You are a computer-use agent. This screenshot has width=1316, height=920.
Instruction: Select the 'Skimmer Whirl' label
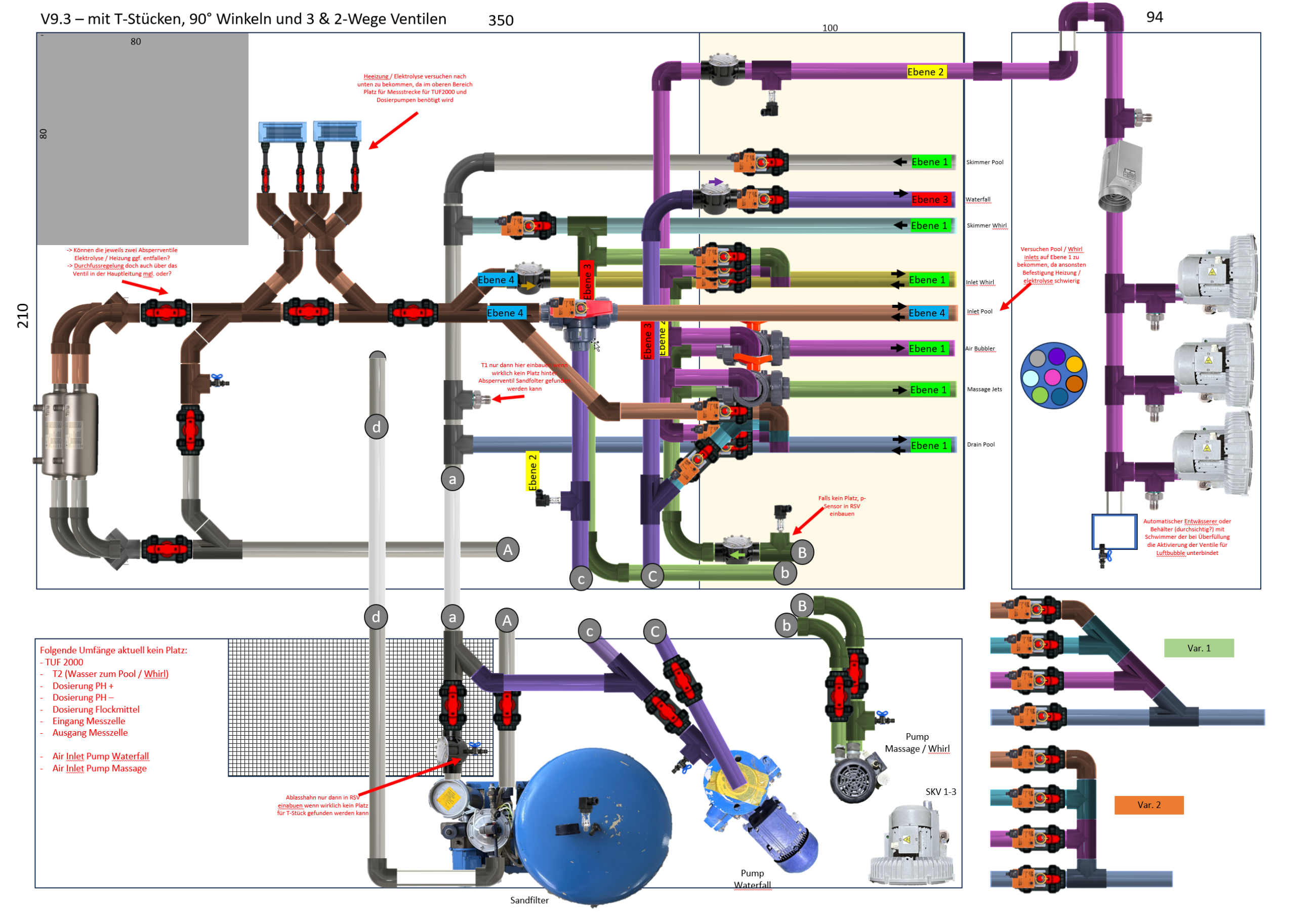(986, 225)
